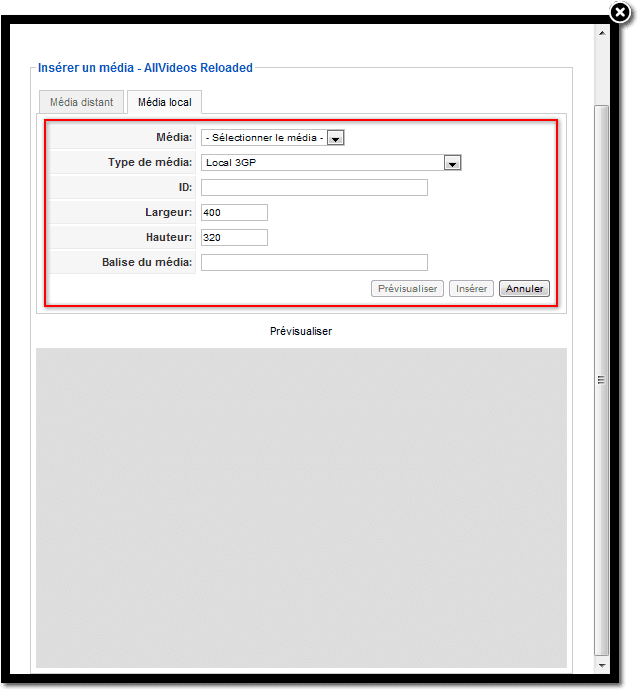Close the modal with the X icon
This screenshot has width=638, height=690.
pos(620,12)
